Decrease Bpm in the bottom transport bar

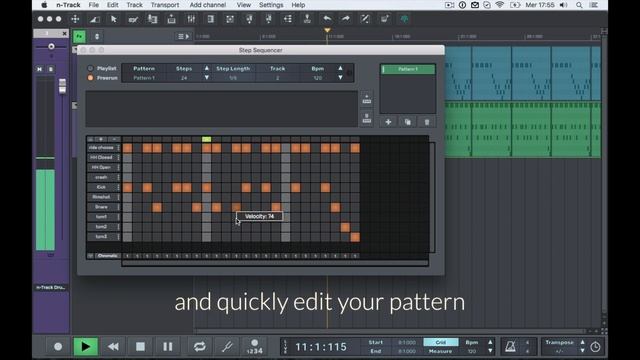[x=490, y=351]
